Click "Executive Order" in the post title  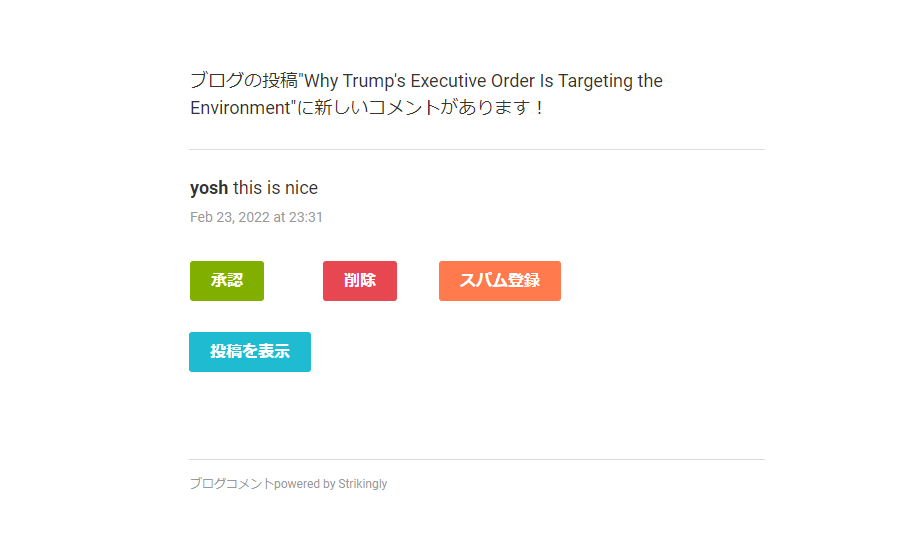pos(472,81)
